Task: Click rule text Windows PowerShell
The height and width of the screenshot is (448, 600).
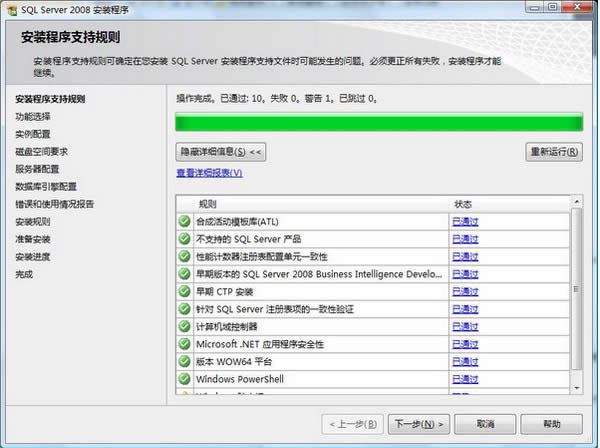Action: tap(240, 380)
